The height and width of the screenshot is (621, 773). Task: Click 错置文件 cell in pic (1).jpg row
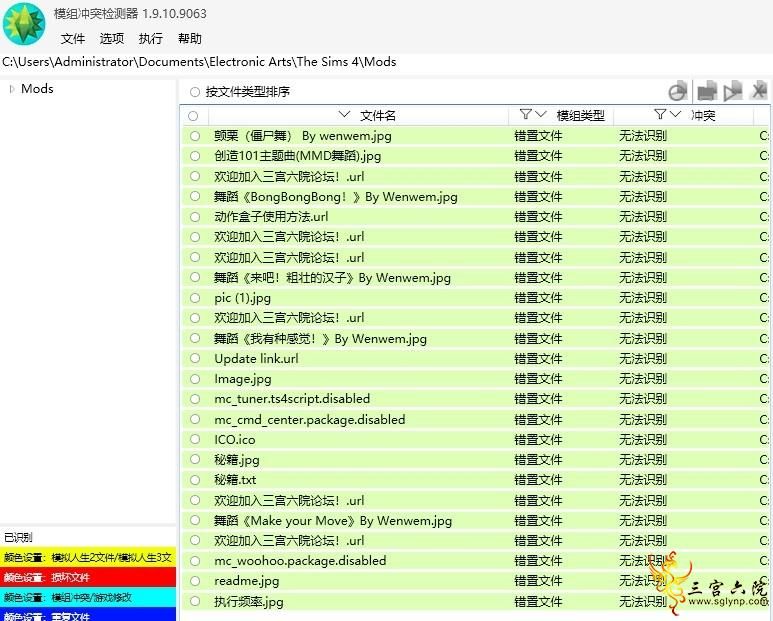(x=538, y=298)
